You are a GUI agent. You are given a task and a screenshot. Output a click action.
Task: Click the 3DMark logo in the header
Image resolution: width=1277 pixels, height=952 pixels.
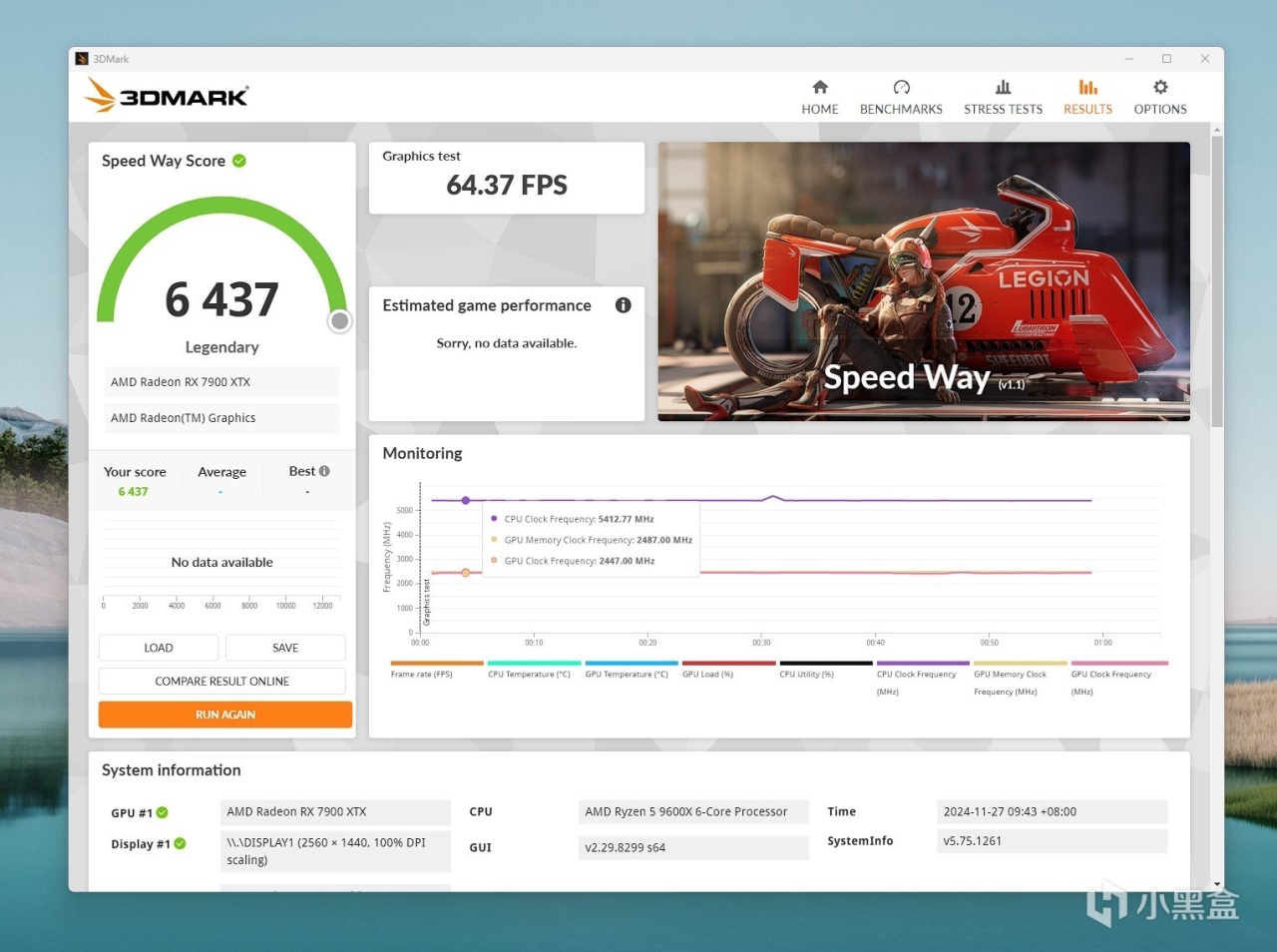coord(166,96)
